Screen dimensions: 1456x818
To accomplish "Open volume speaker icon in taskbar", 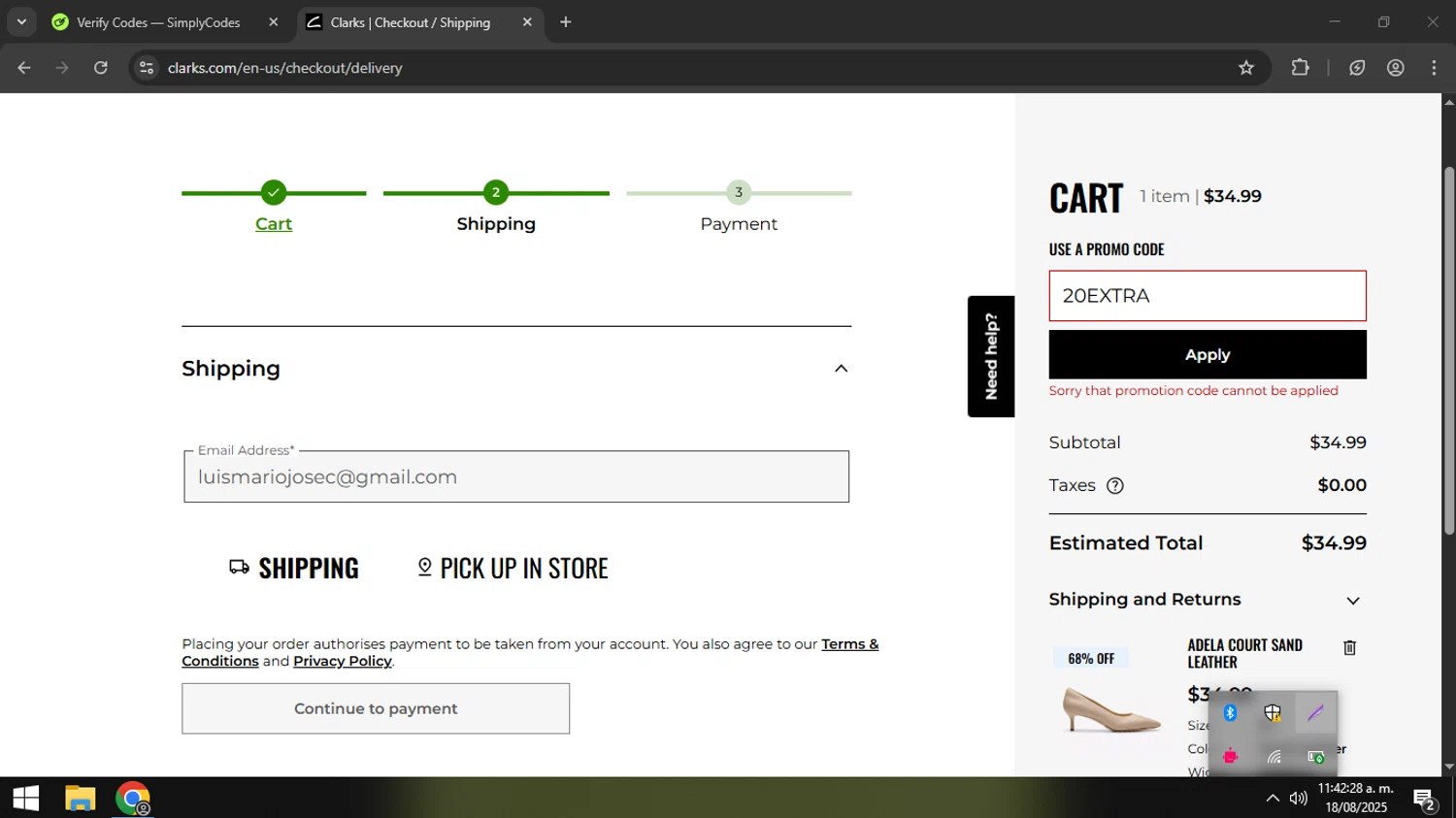I will 1299,798.
